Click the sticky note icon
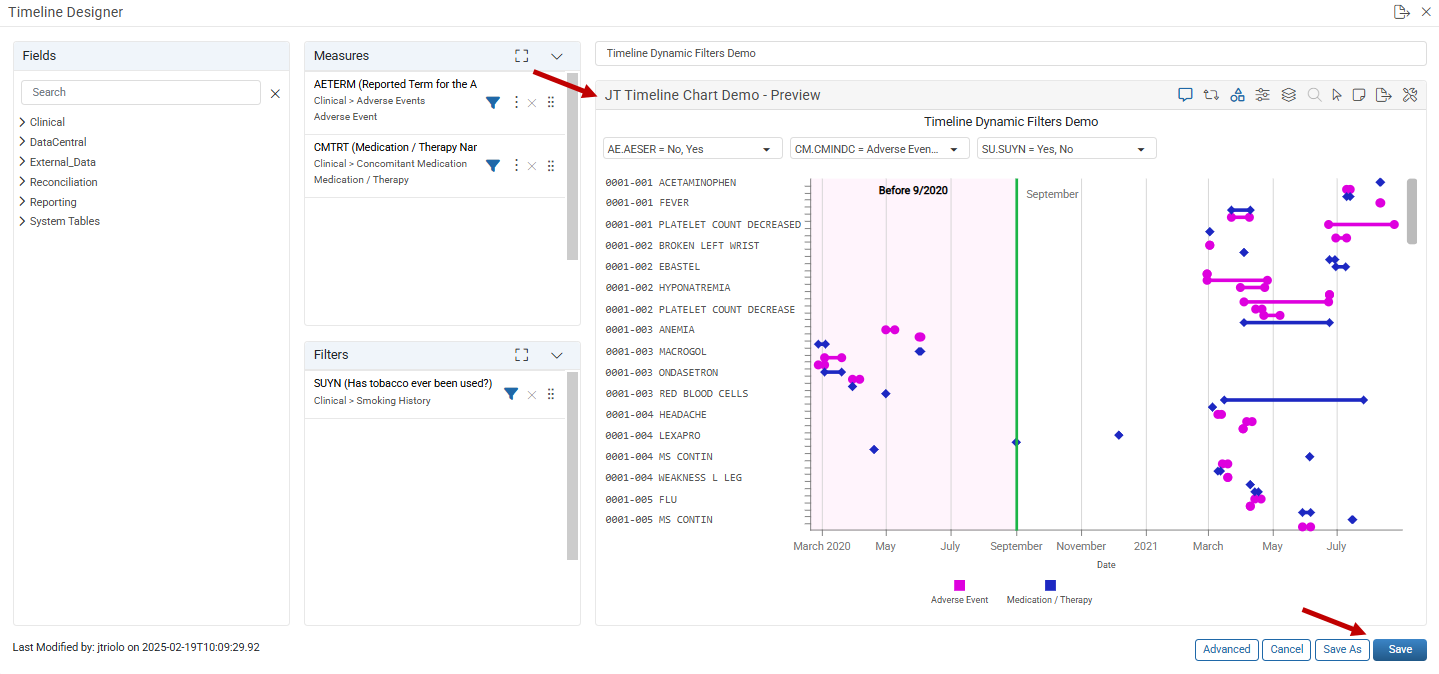 1359,95
